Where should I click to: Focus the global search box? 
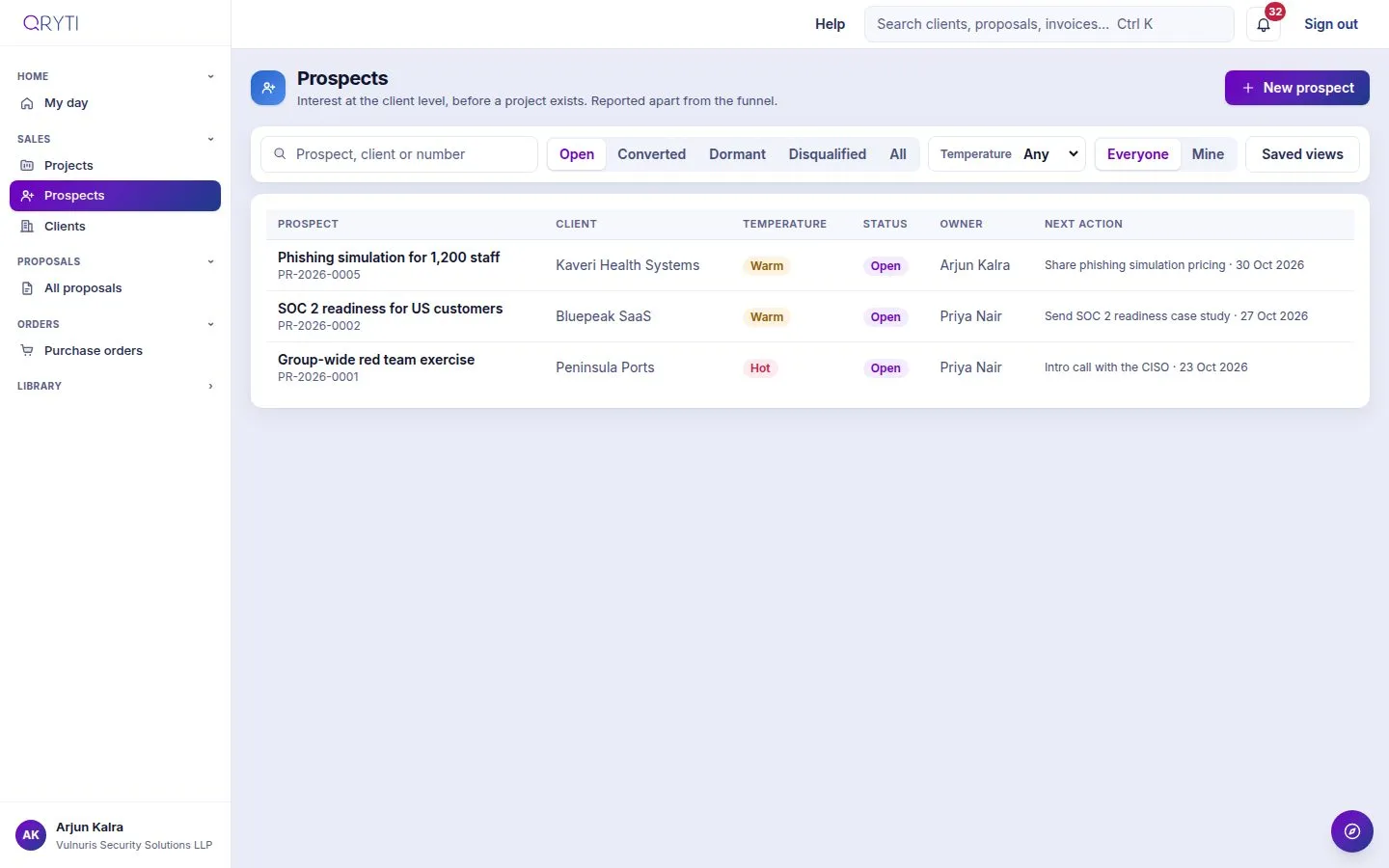tap(1049, 24)
